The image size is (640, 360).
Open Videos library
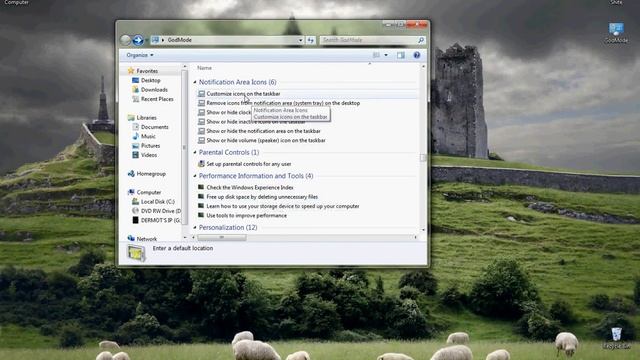149,155
